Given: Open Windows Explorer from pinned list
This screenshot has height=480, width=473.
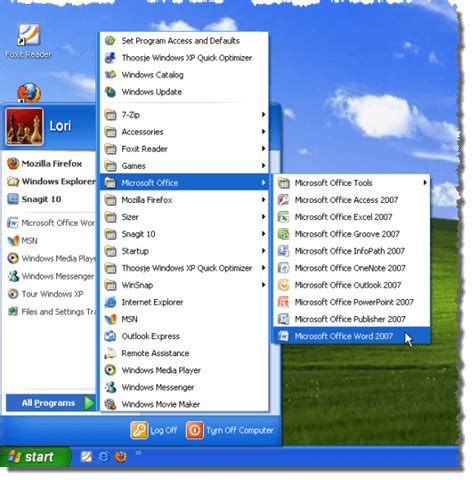Looking at the screenshot, I should click(x=51, y=181).
